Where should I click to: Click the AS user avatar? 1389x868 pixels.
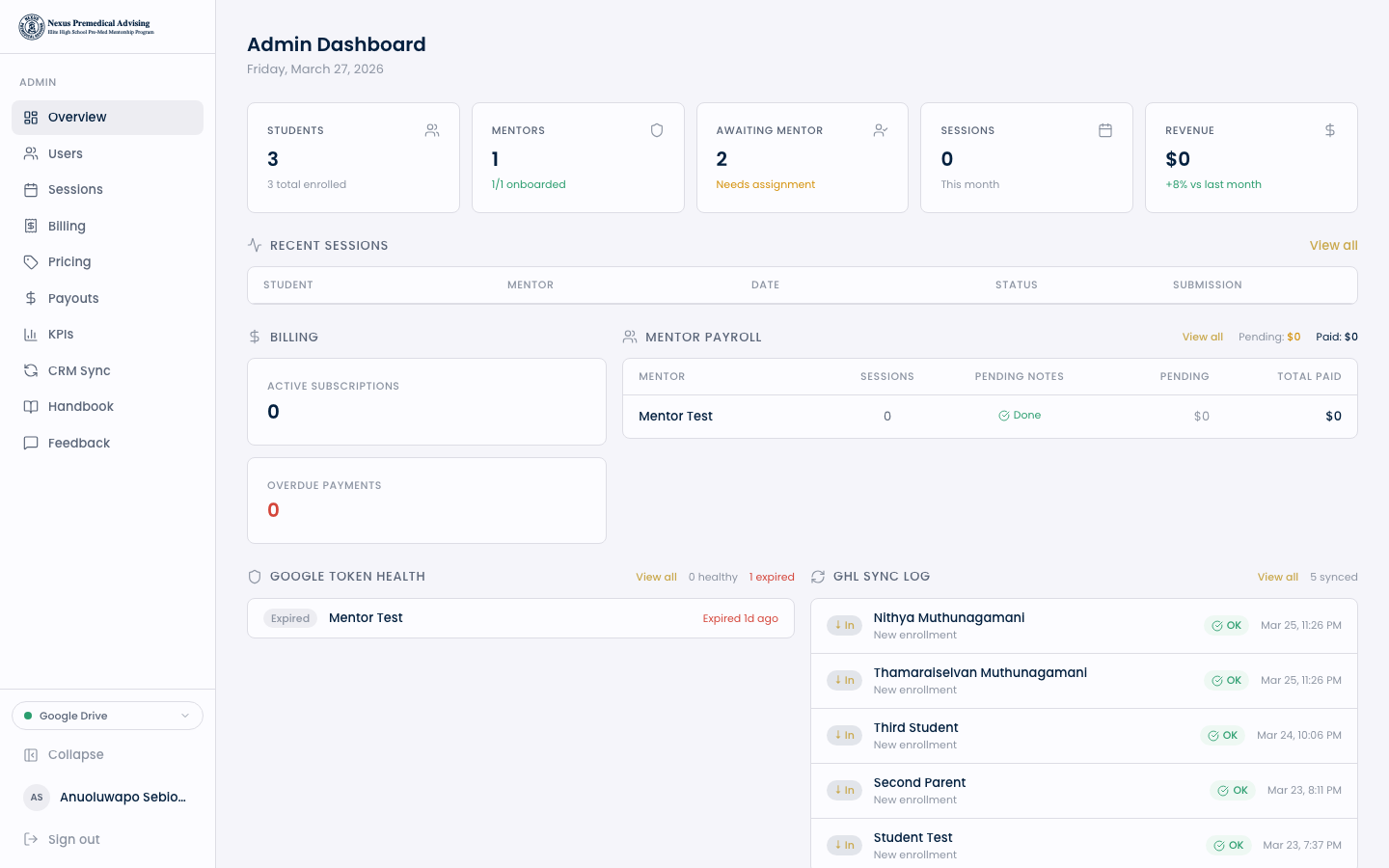coord(37,797)
